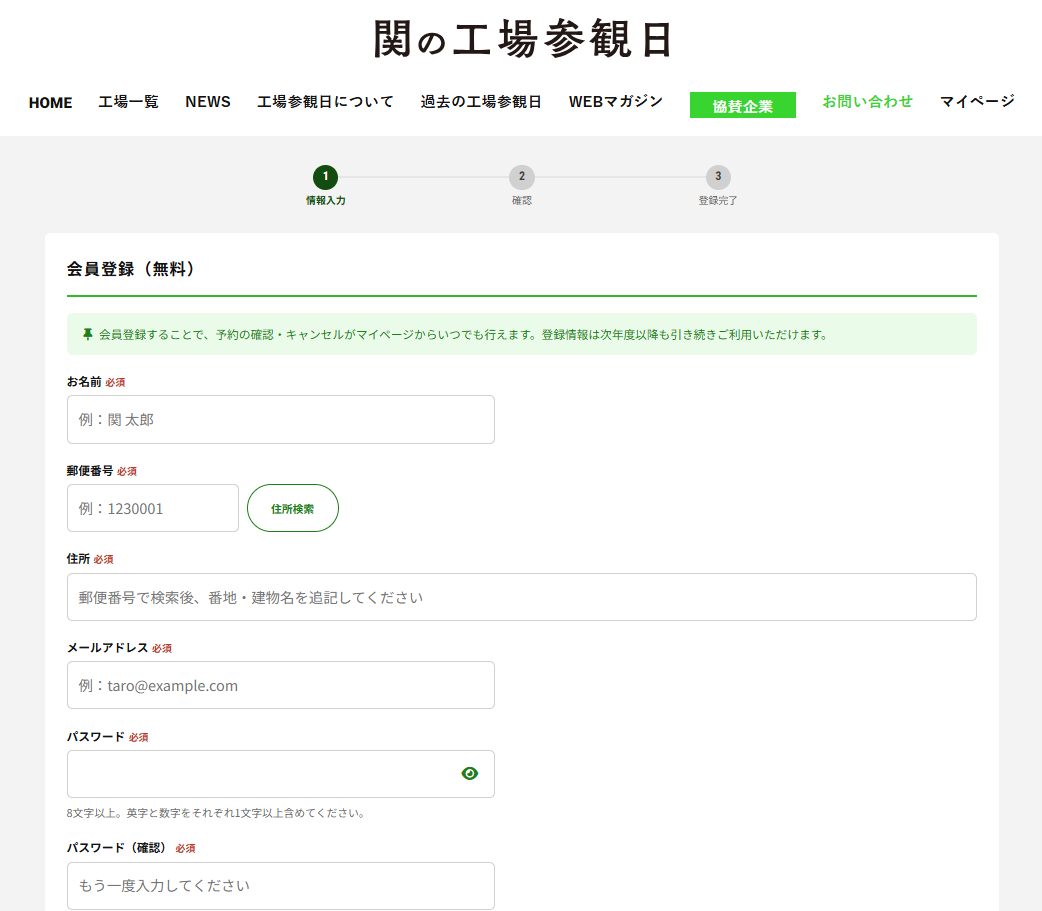Image resolution: width=1042 pixels, height=911 pixels.
Task: Focus the パスワード input field
Action: tap(280, 774)
